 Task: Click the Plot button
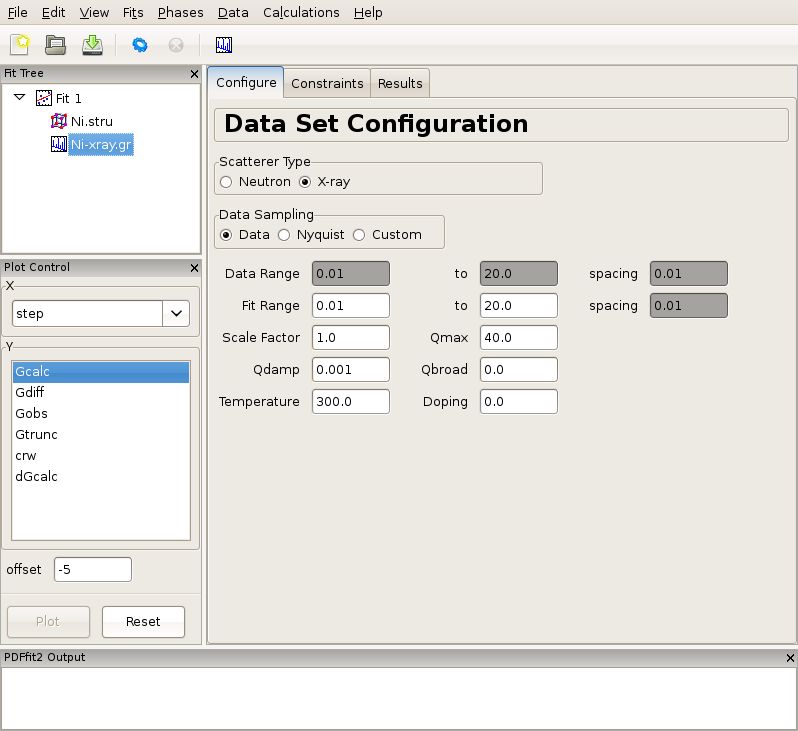click(48, 622)
